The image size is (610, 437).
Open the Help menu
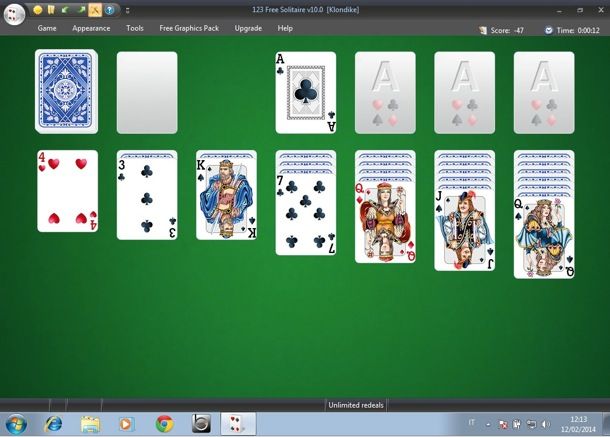(285, 28)
